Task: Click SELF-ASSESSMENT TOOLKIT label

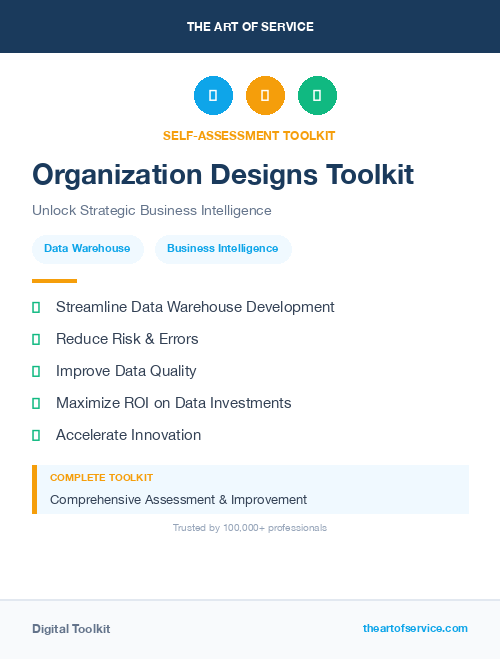Action: pos(249,136)
